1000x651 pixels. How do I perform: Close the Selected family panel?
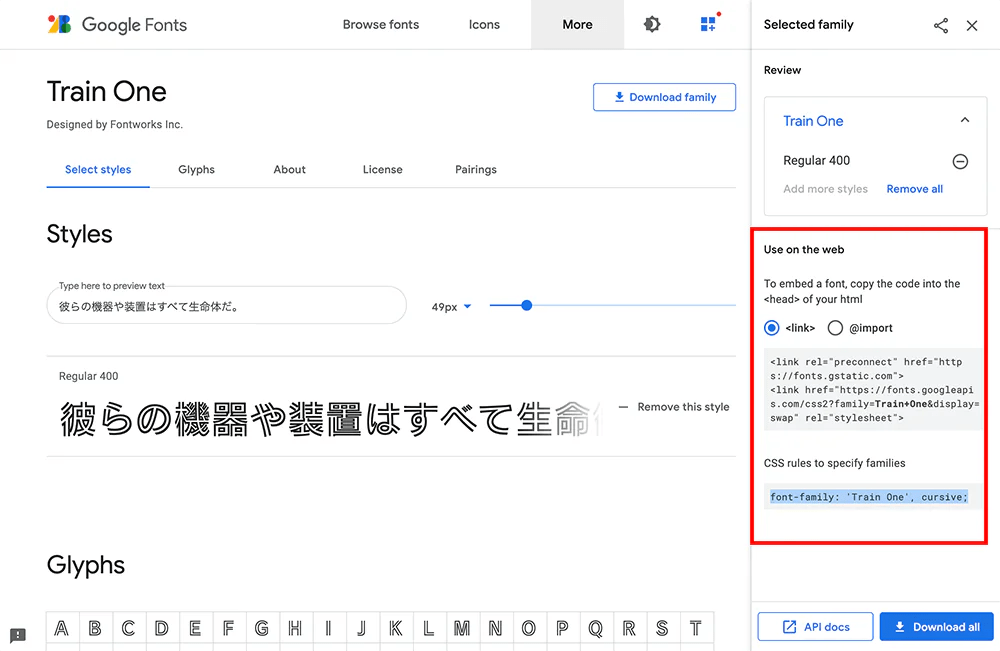tap(972, 26)
